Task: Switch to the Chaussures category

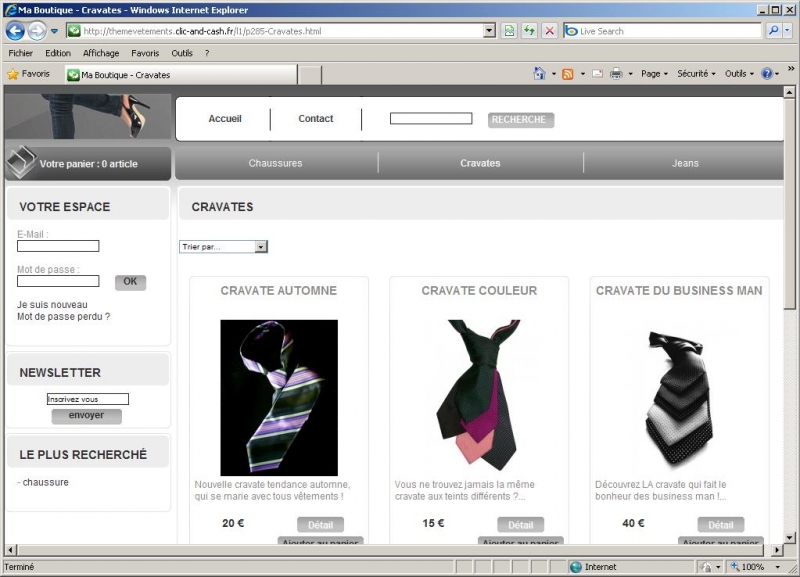Action: (x=276, y=163)
